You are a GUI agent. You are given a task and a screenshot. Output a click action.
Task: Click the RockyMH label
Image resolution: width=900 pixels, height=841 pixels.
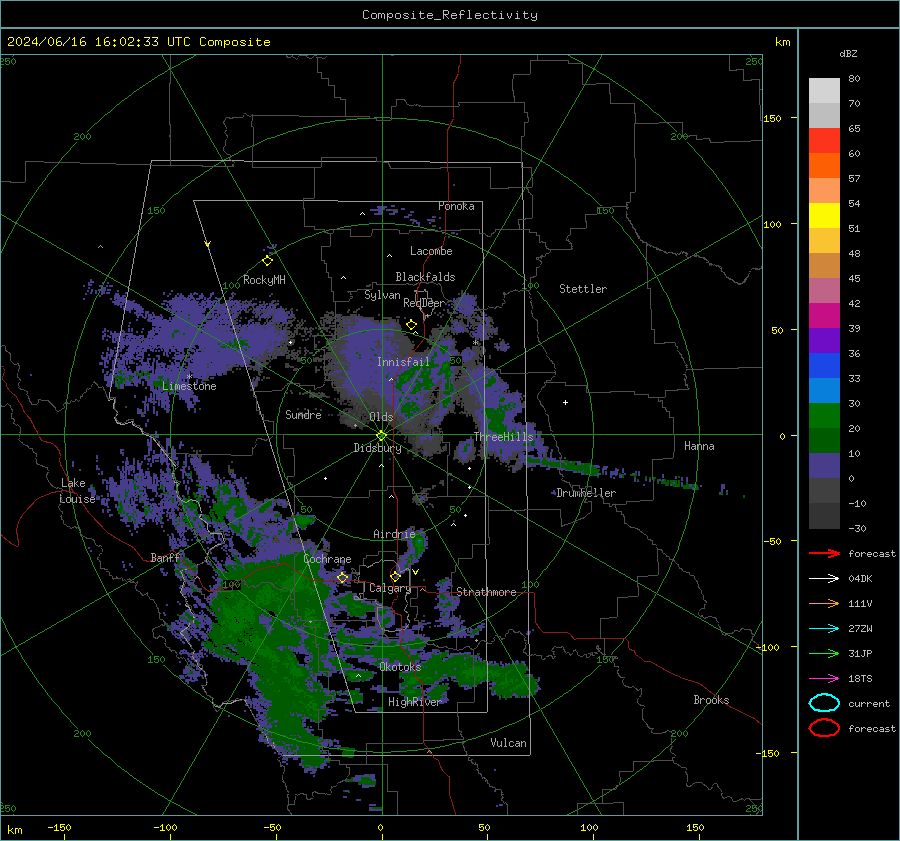pos(264,280)
